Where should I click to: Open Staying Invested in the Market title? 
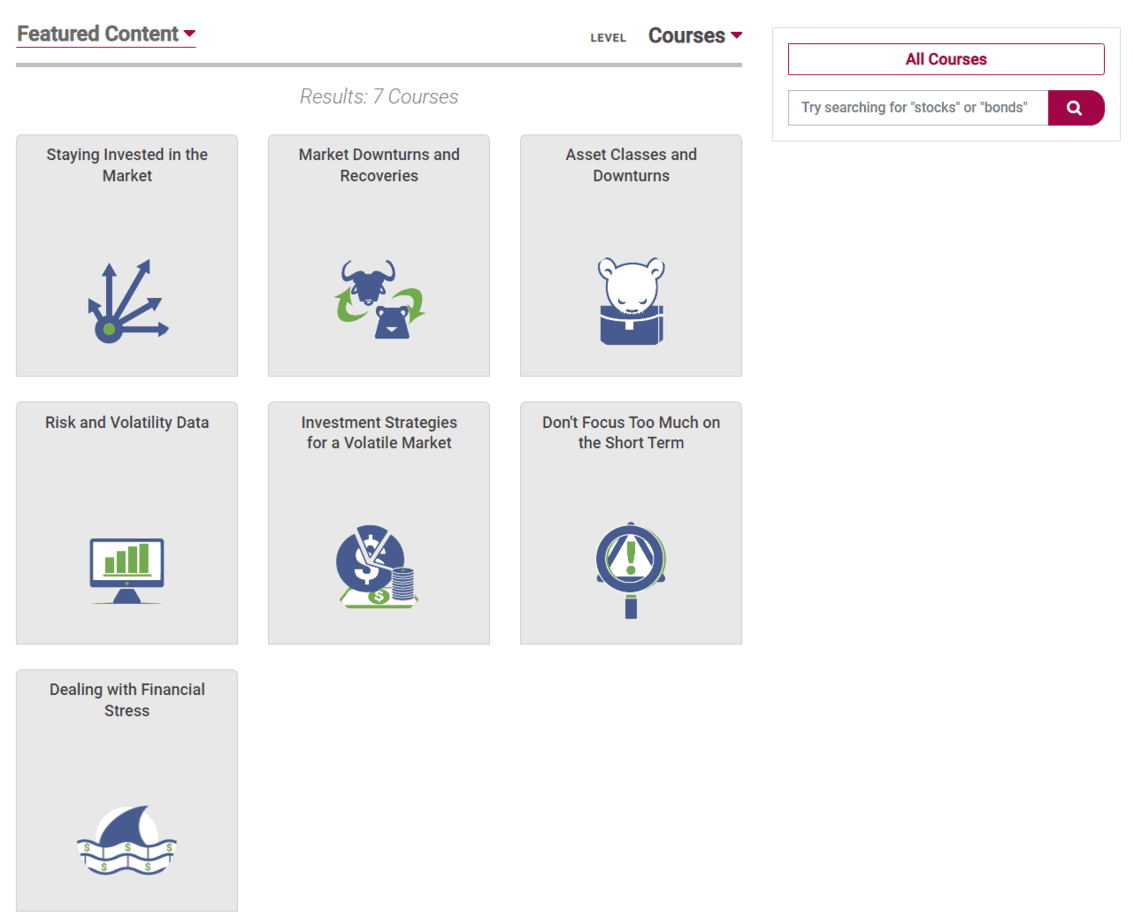[127, 165]
